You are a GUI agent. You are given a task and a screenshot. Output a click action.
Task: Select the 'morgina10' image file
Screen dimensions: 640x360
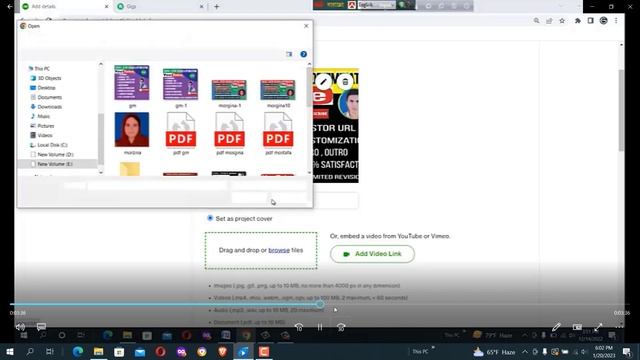(x=278, y=93)
